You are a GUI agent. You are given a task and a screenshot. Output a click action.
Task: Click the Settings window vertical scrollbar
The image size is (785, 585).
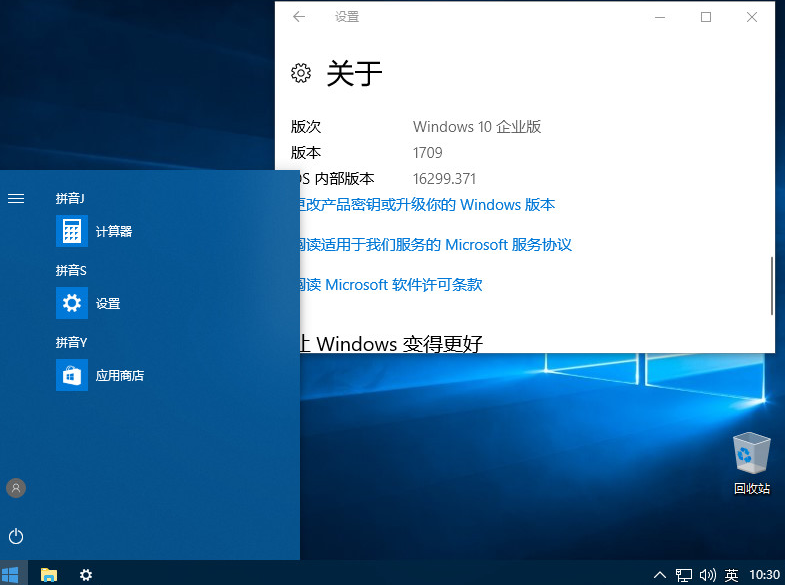tap(771, 286)
